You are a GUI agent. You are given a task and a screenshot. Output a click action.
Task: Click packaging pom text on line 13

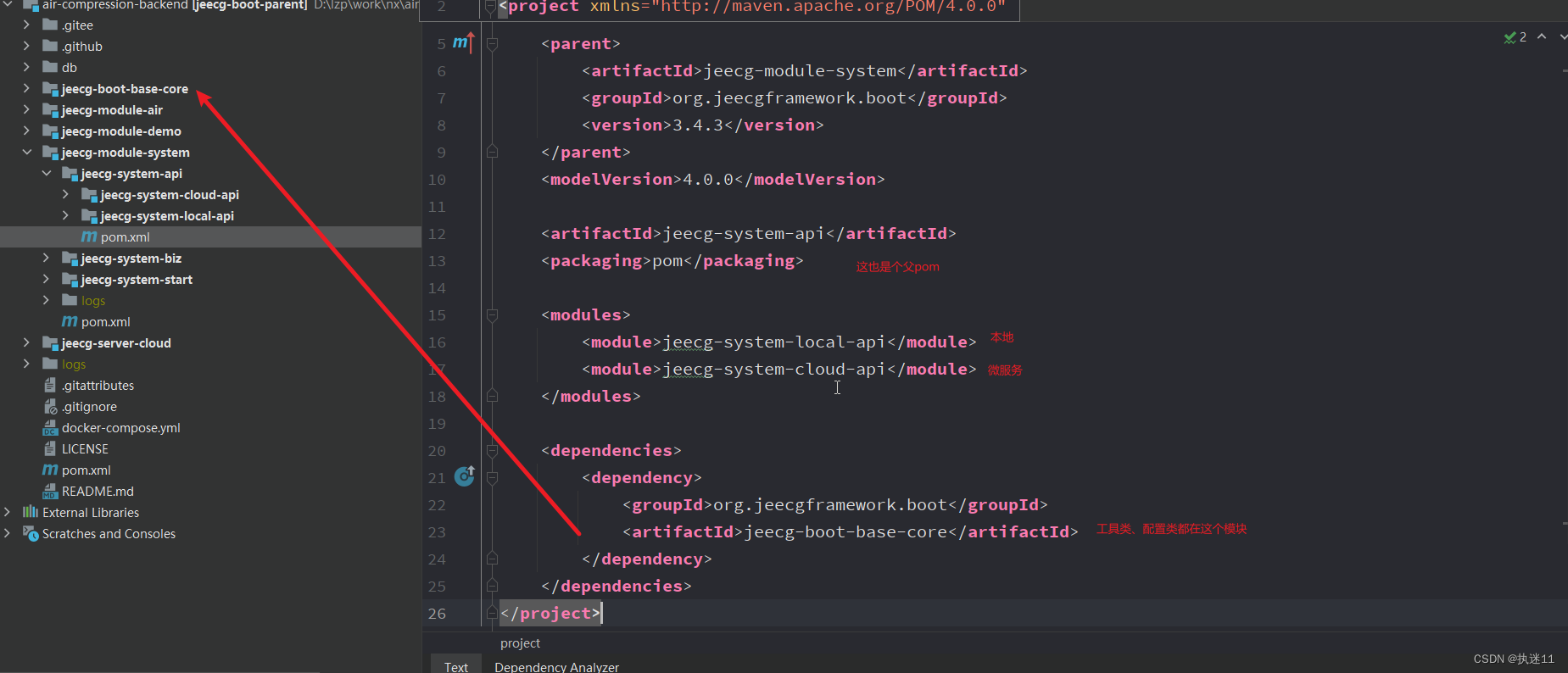(667, 260)
